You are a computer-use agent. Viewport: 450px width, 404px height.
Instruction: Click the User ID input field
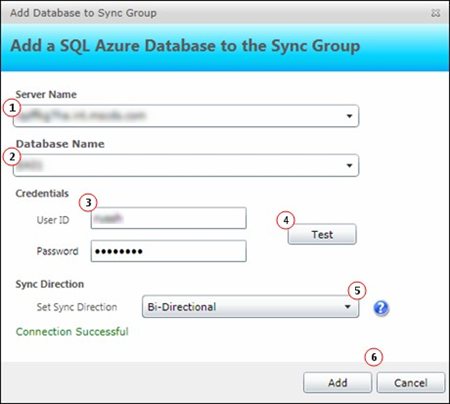[169, 218]
